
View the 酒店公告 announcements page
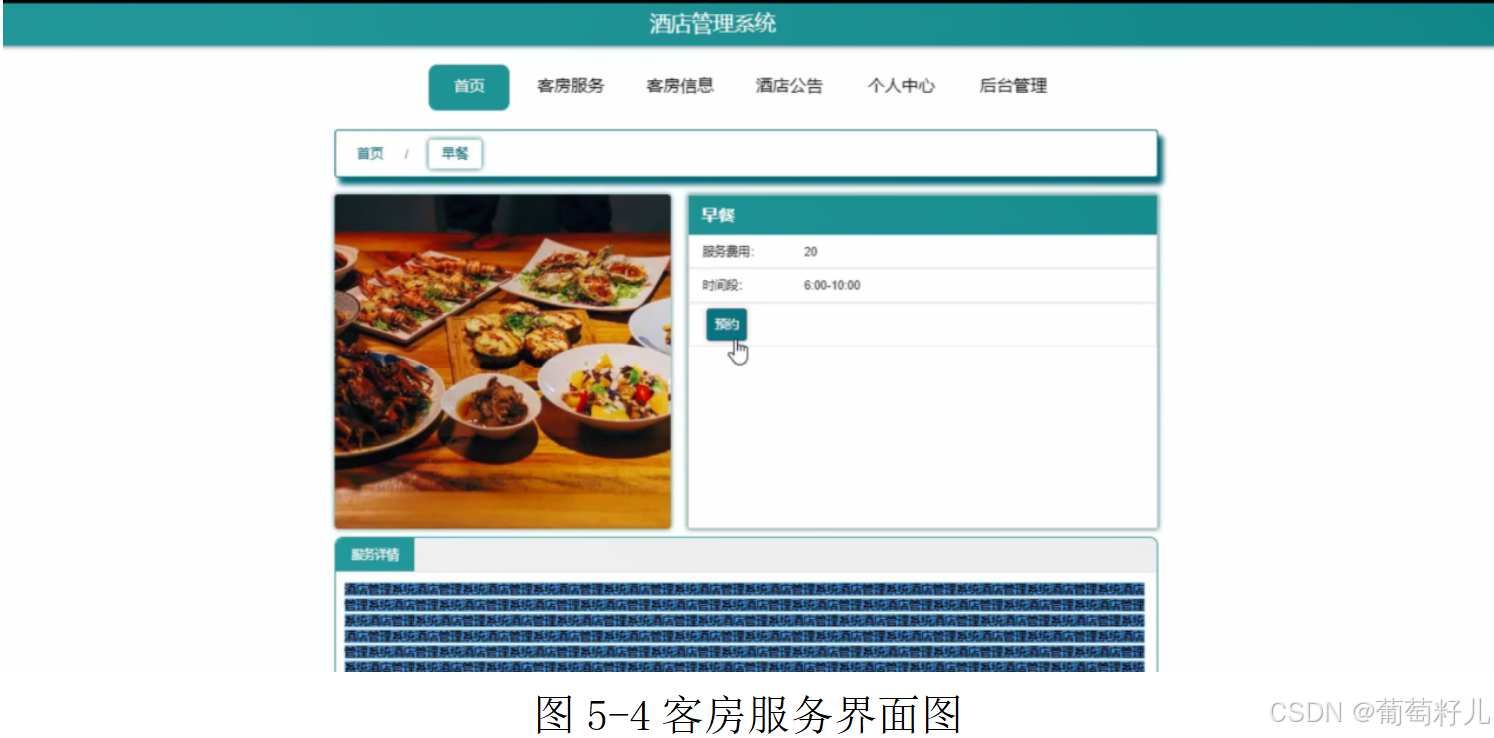788,85
